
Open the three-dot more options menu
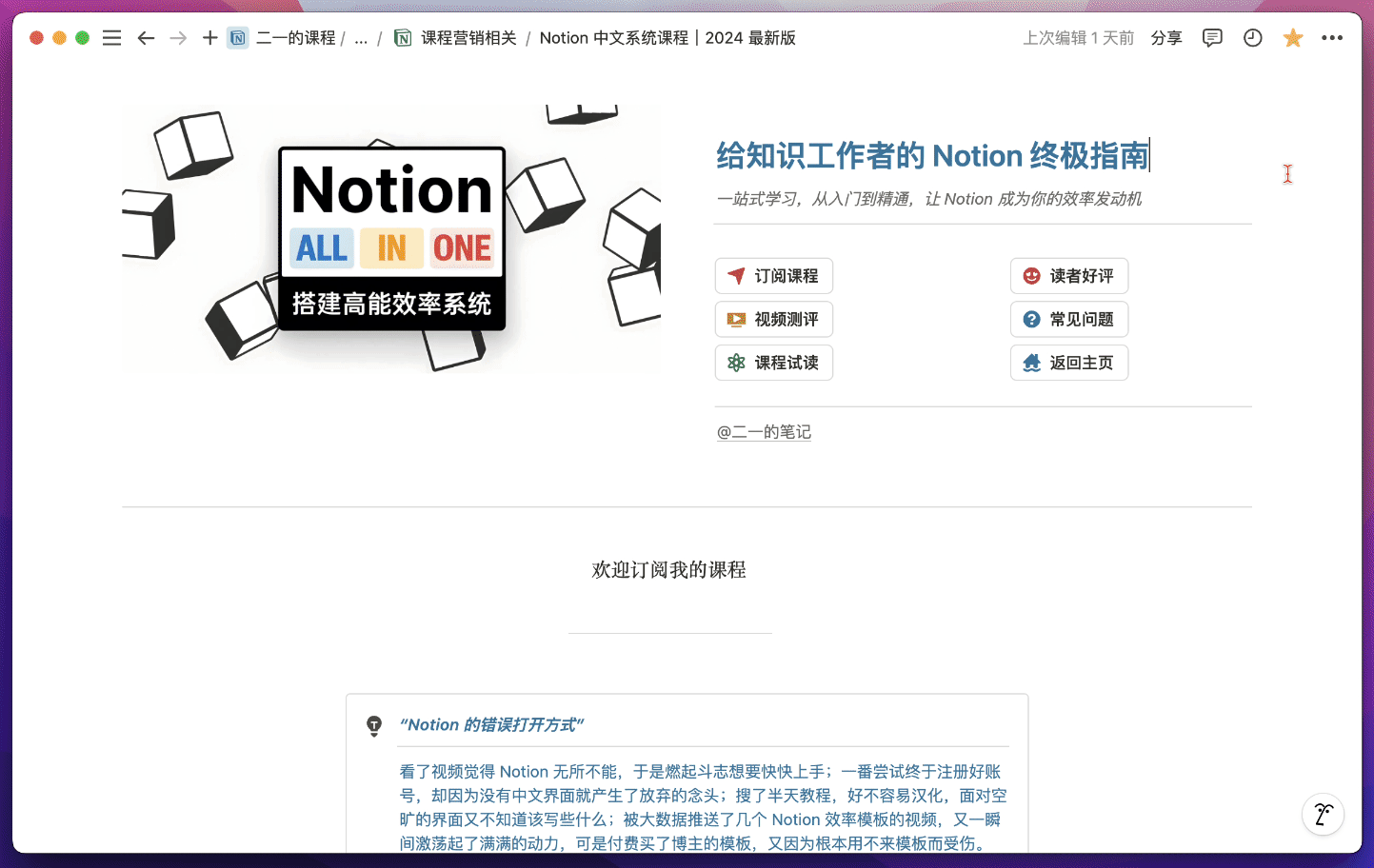click(1332, 38)
